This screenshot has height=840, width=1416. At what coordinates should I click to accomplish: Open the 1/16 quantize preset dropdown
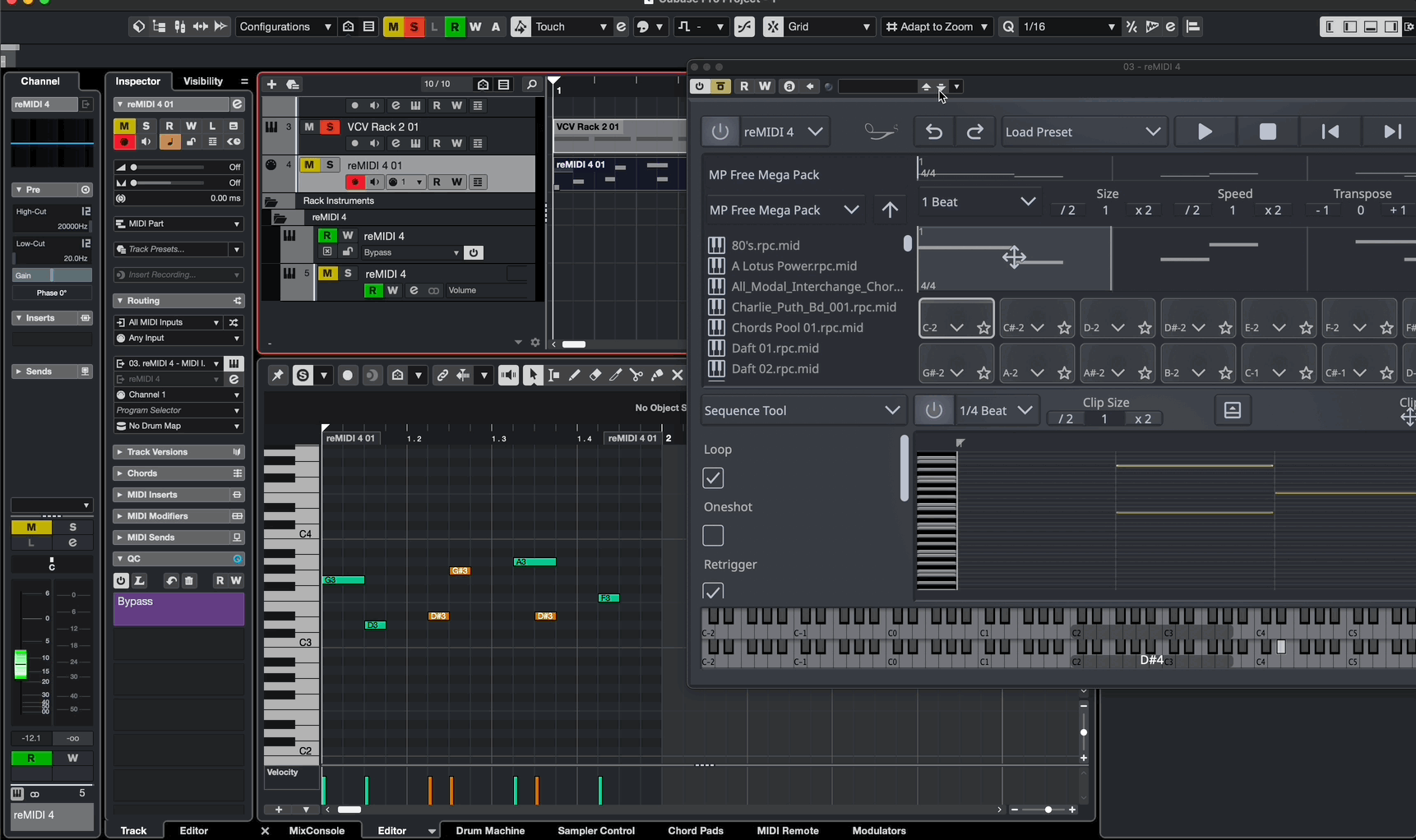1069,26
